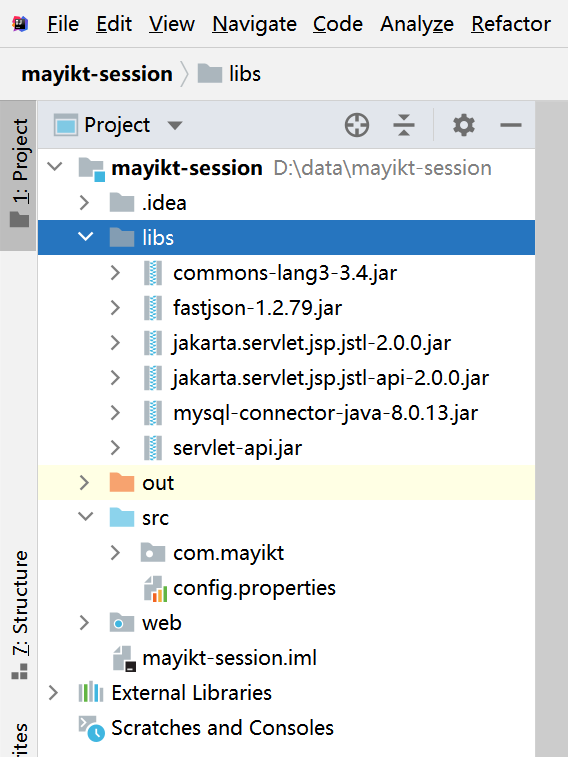Click the External Libraries icon

point(91,693)
